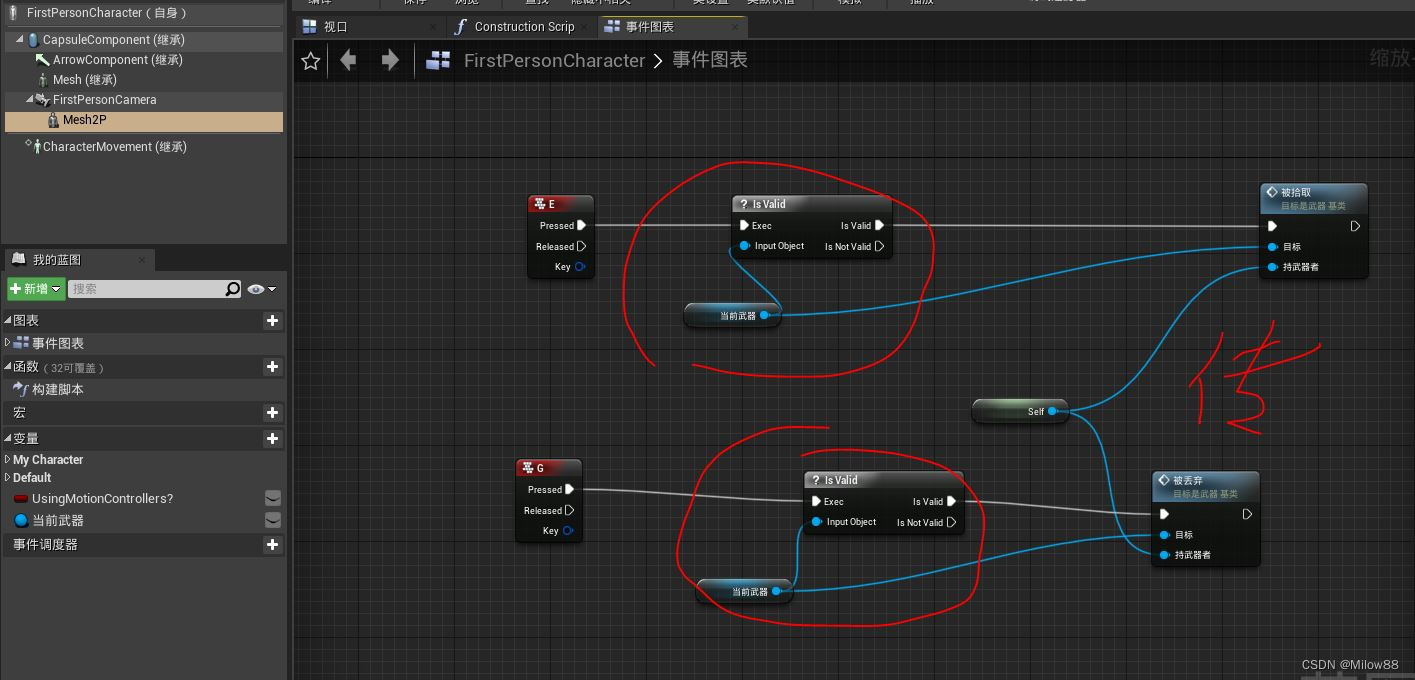Close the 视口 tab
The height and width of the screenshot is (680, 1415).
point(432,27)
